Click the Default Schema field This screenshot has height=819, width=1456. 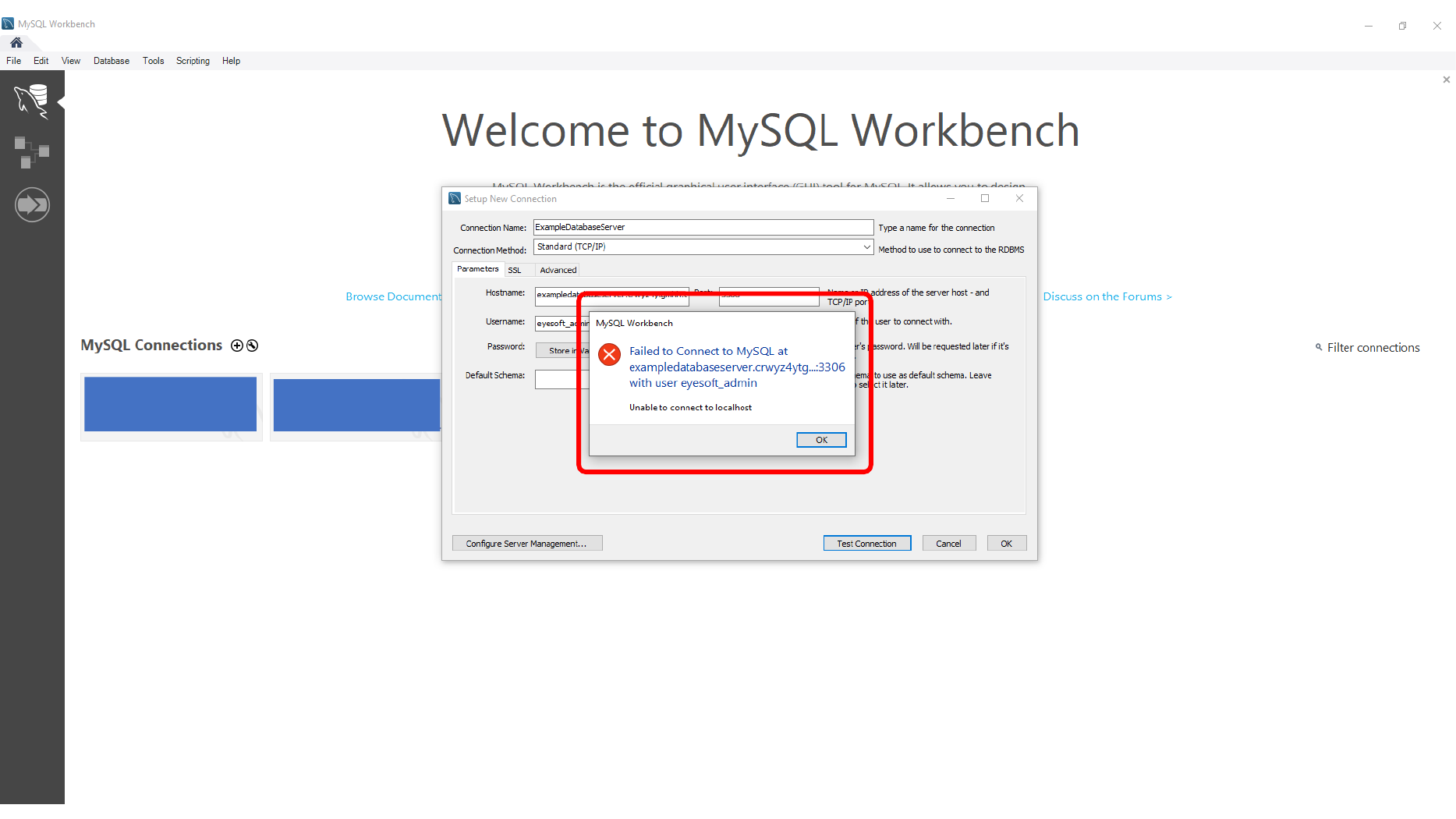[561, 379]
